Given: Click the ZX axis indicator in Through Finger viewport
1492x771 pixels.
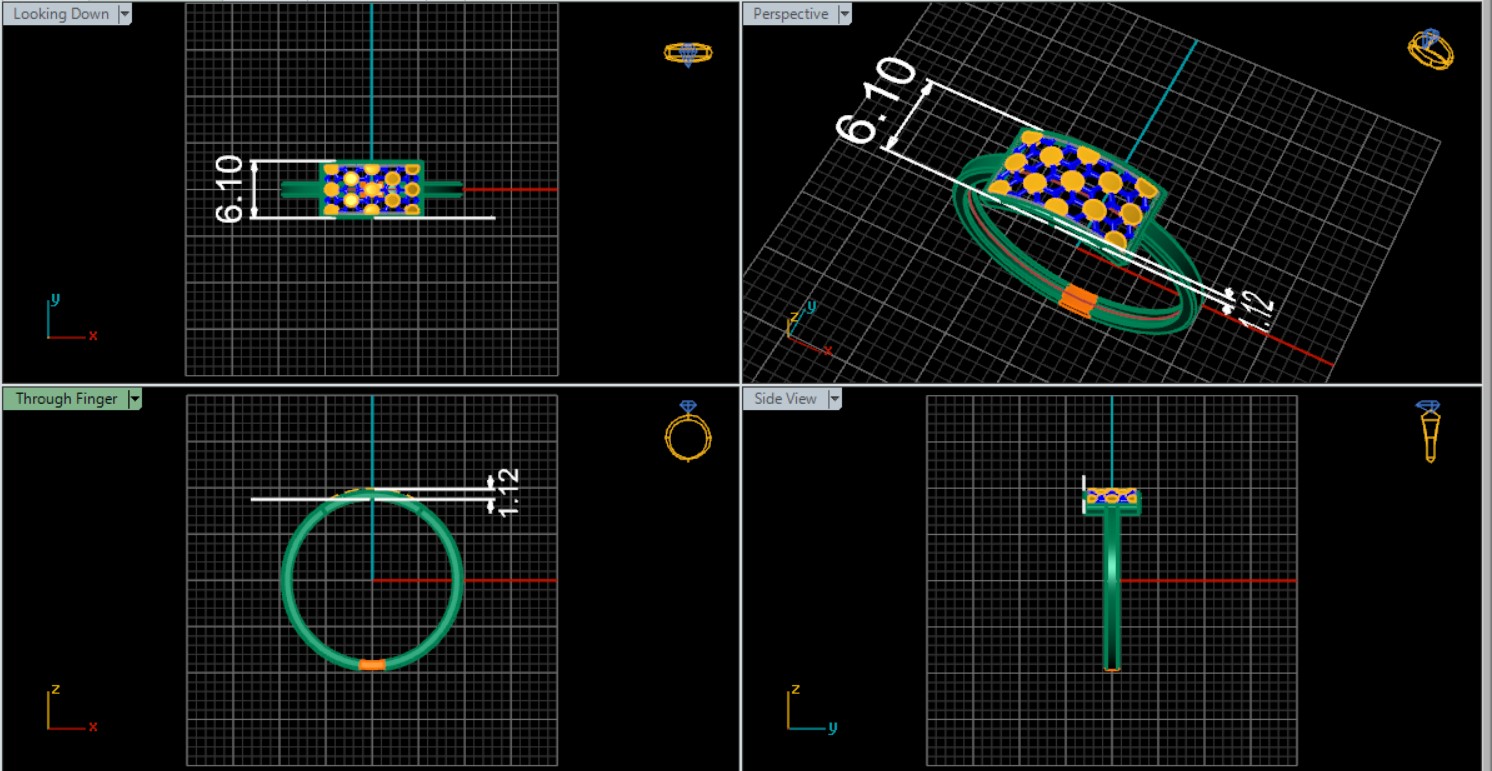Looking at the screenshot, I should coord(62,712).
